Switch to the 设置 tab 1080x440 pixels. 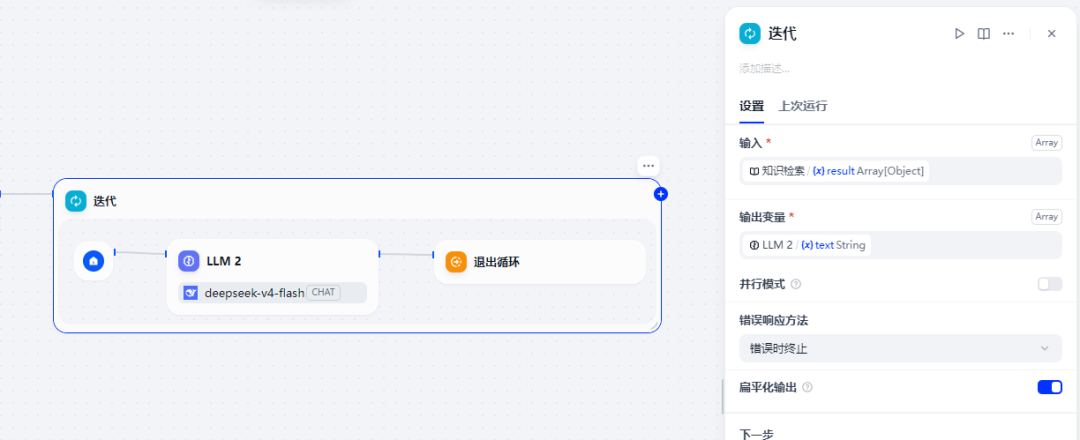tap(751, 106)
